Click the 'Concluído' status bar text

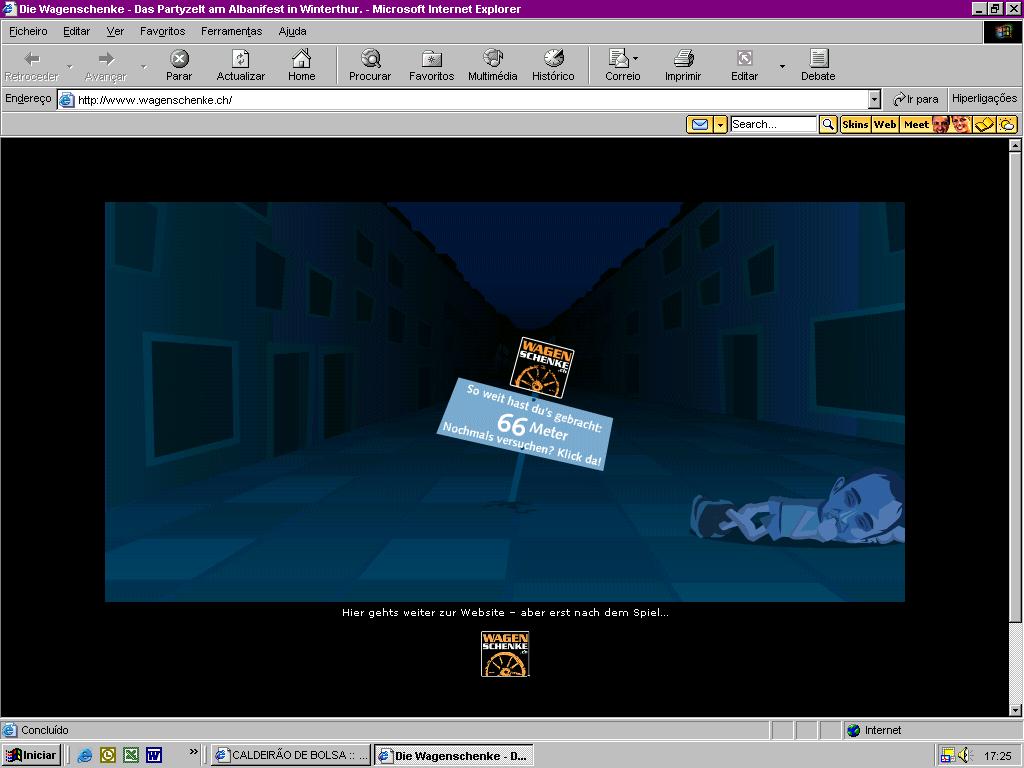coord(44,730)
